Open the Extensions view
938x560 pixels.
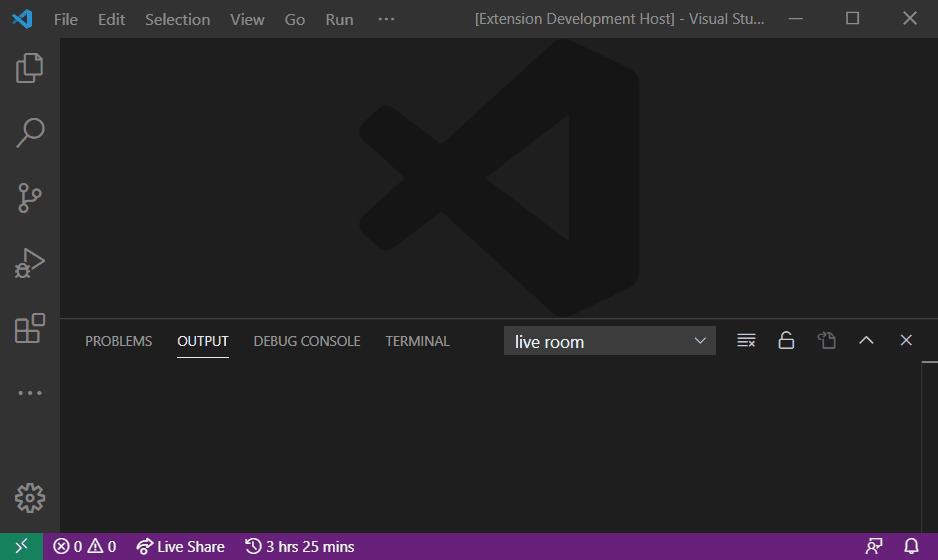pyautogui.click(x=29, y=328)
